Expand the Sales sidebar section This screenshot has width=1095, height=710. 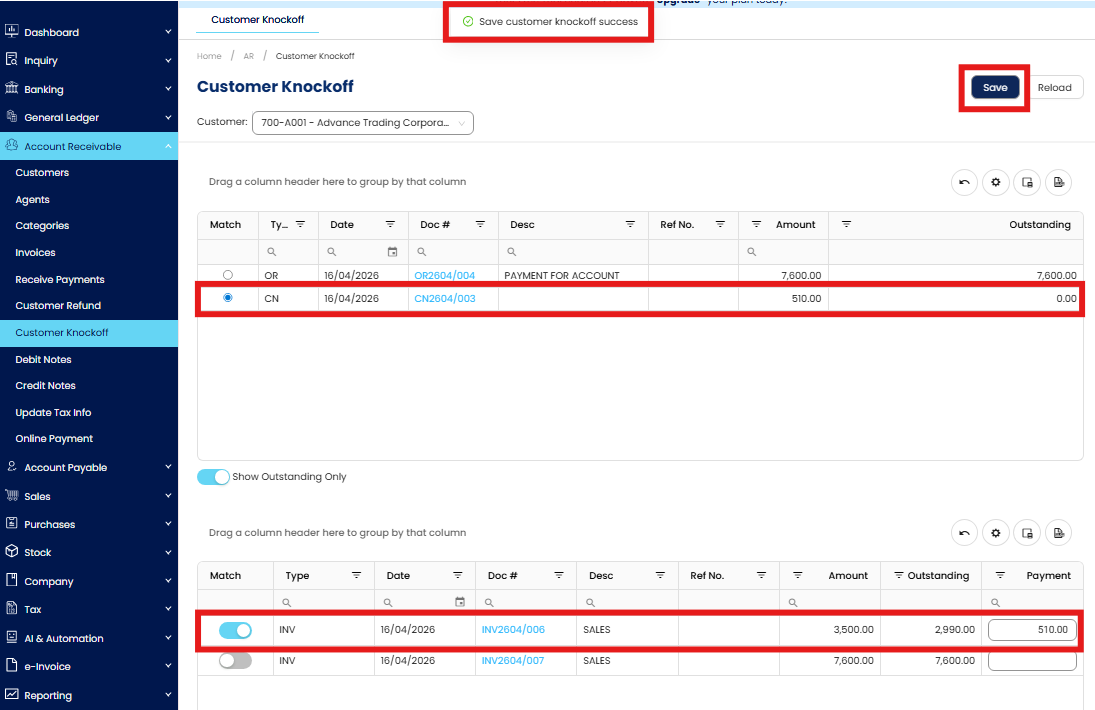click(x=89, y=496)
